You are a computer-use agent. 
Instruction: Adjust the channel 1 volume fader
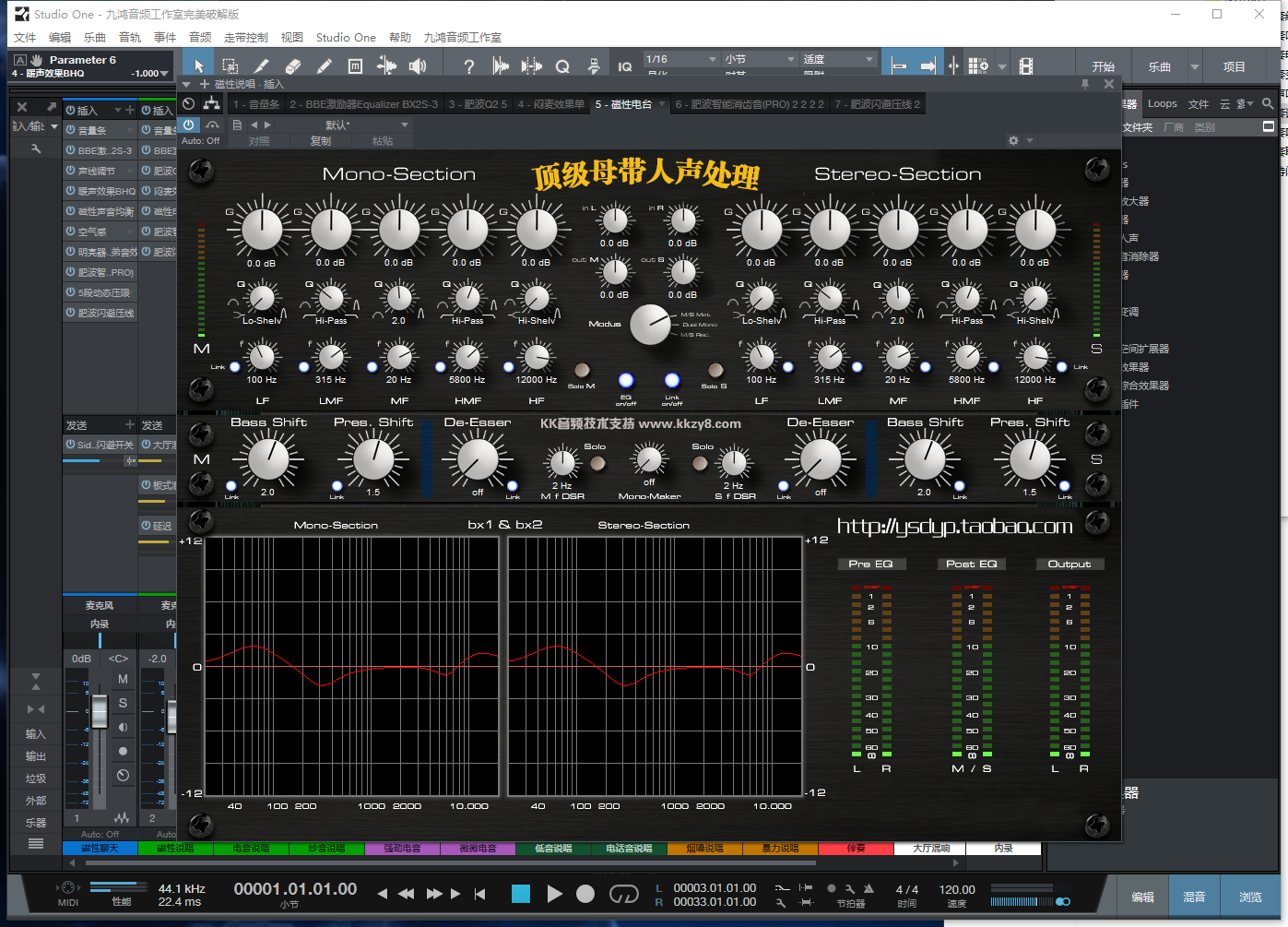pyautogui.click(x=100, y=711)
